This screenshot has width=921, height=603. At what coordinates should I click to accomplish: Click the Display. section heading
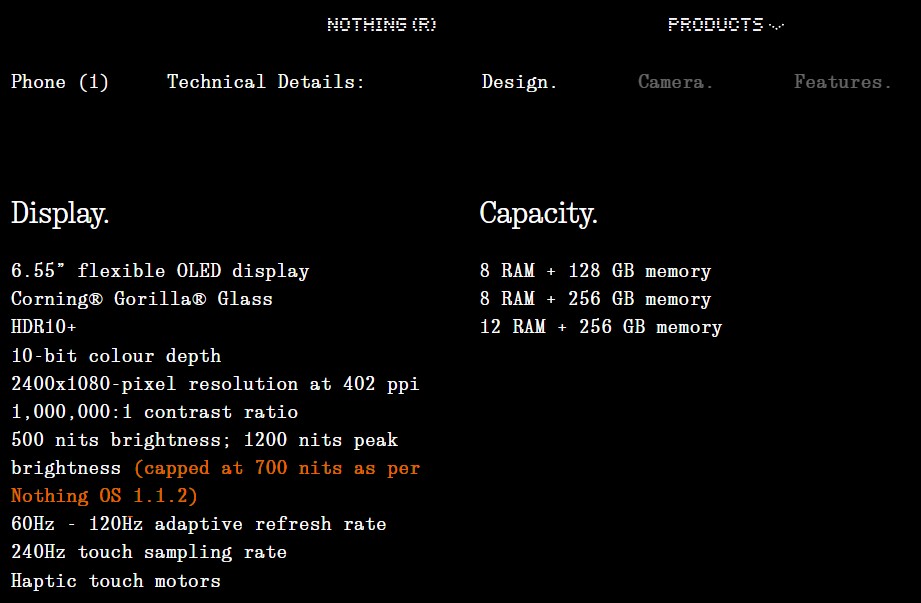[x=60, y=213]
